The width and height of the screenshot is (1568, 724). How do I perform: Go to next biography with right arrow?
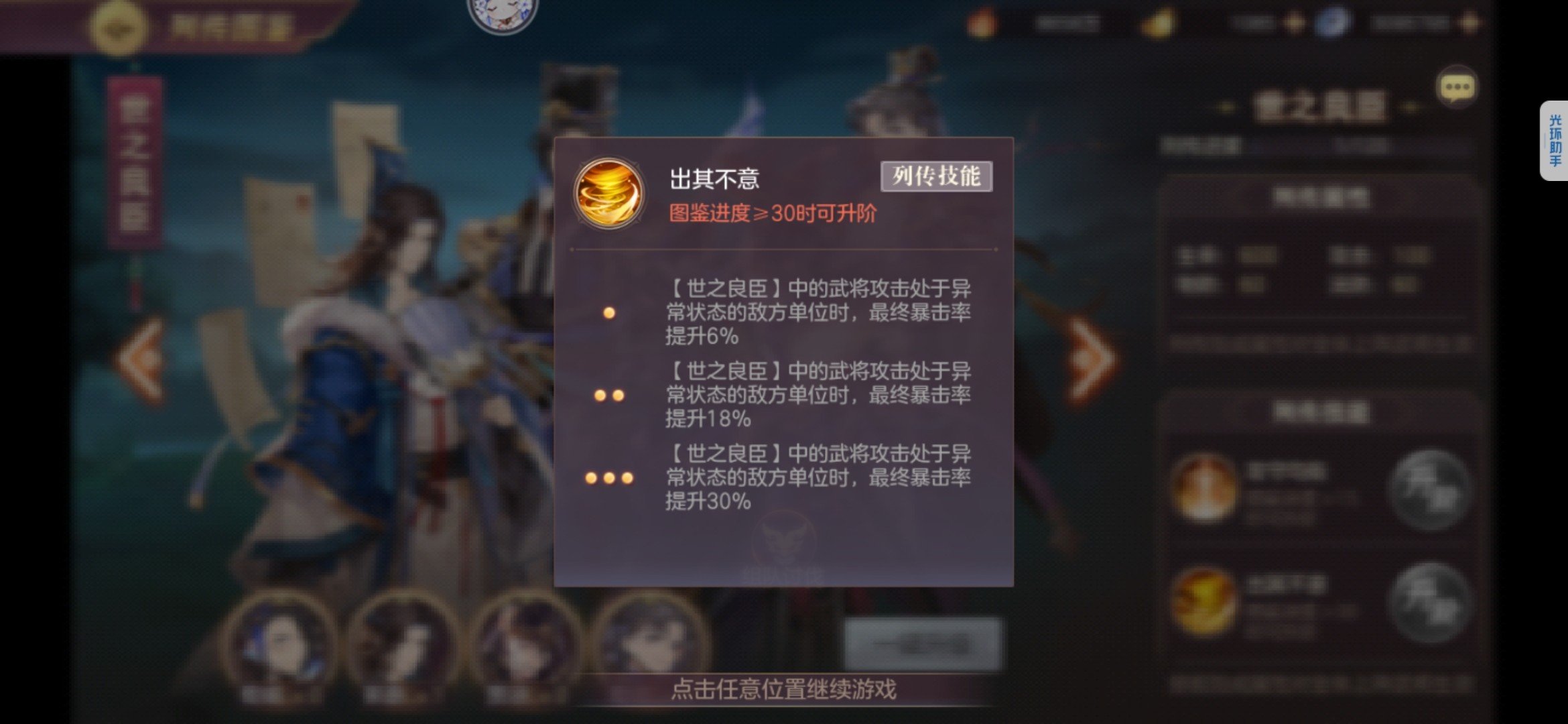(1092, 360)
